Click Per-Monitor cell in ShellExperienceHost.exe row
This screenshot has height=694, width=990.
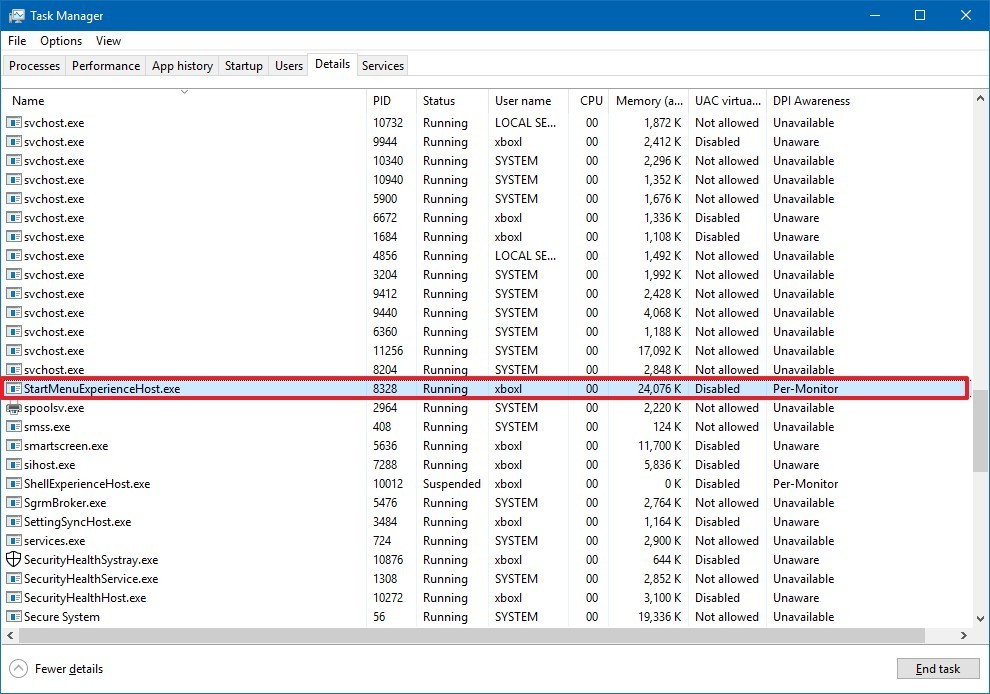pos(806,484)
